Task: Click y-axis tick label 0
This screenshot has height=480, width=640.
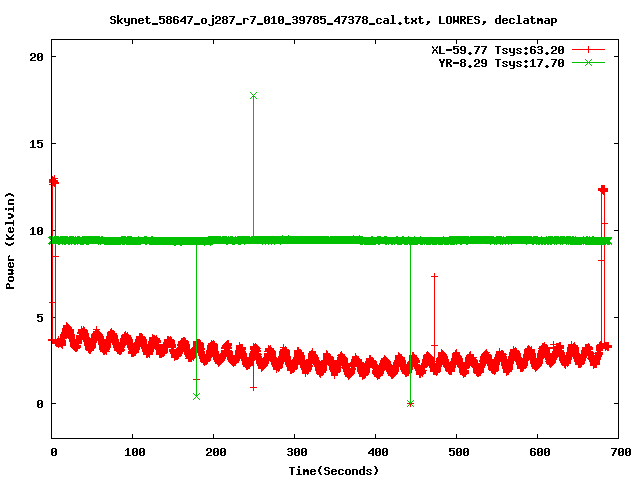Action: (40, 404)
